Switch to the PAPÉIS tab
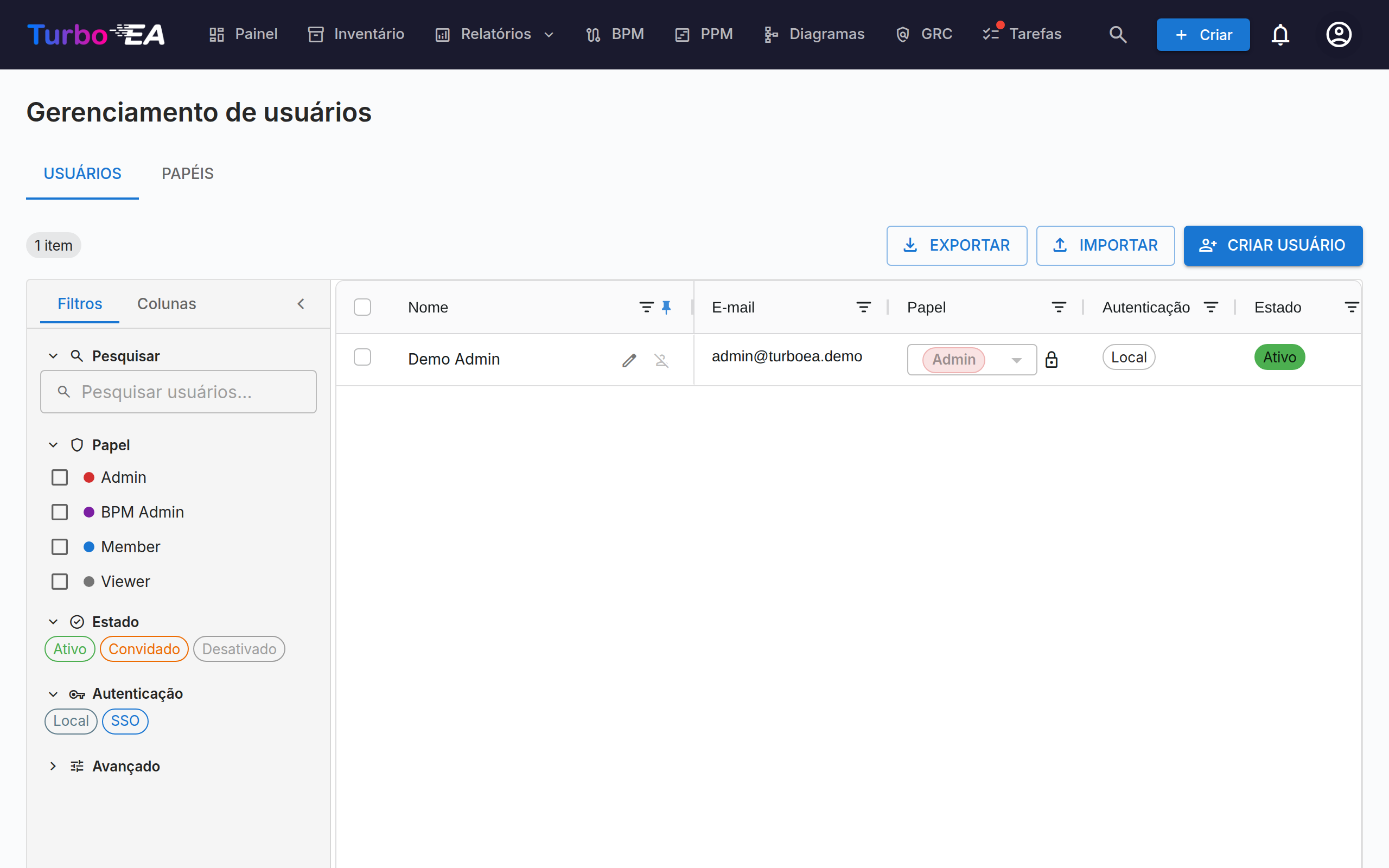Screen dimensions: 1389x868 tap(188, 174)
